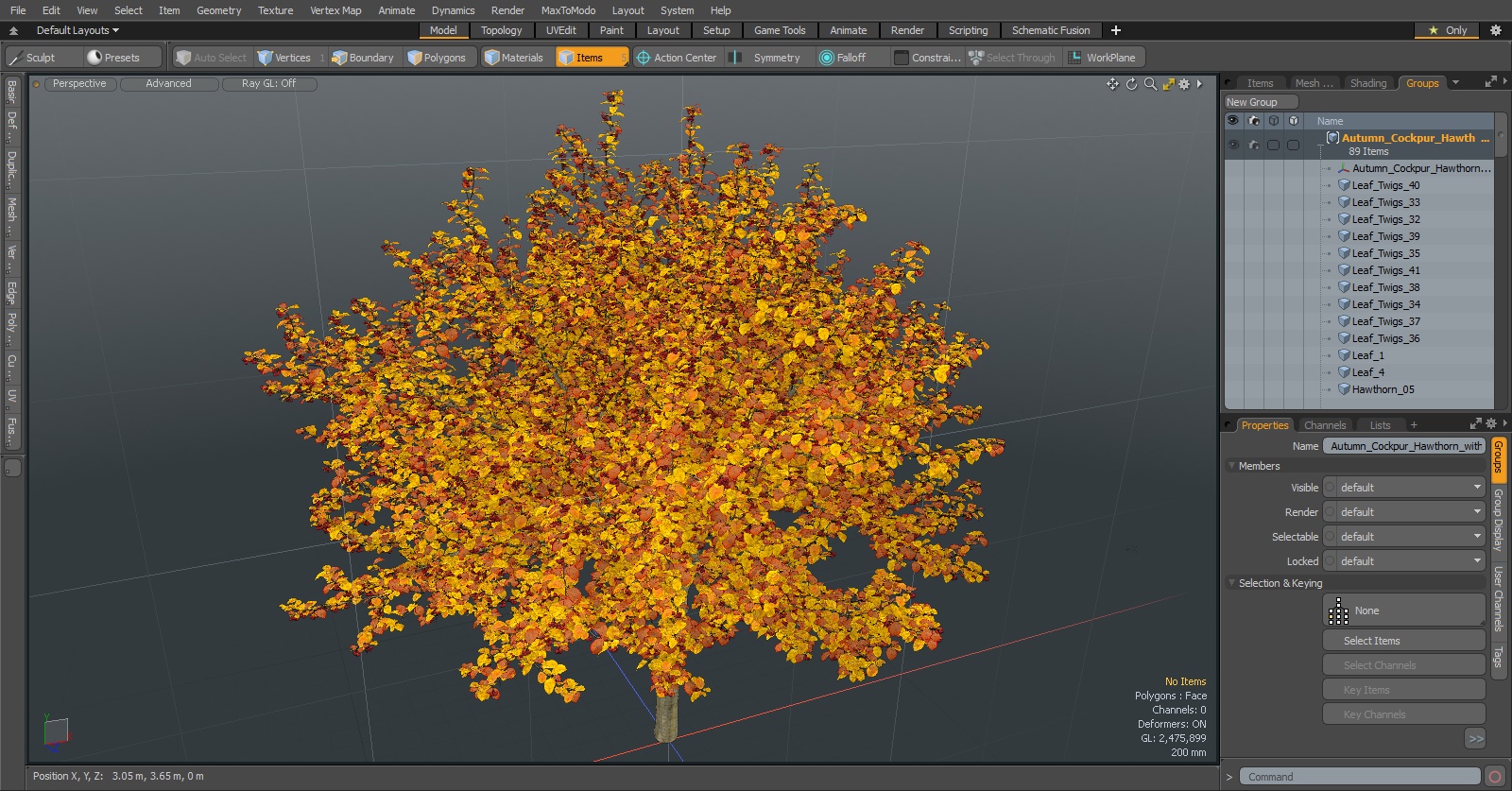Image resolution: width=1512 pixels, height=791 pixels.
Task: Open the Default Layouts dropdown
Action: click(x=77, y=30)
